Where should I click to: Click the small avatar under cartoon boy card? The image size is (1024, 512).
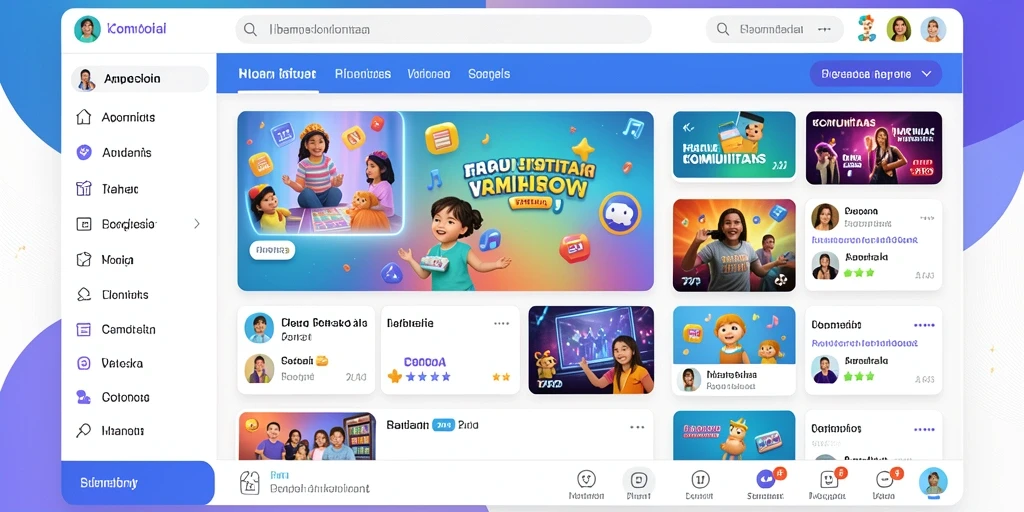click(x=688, y=379)
